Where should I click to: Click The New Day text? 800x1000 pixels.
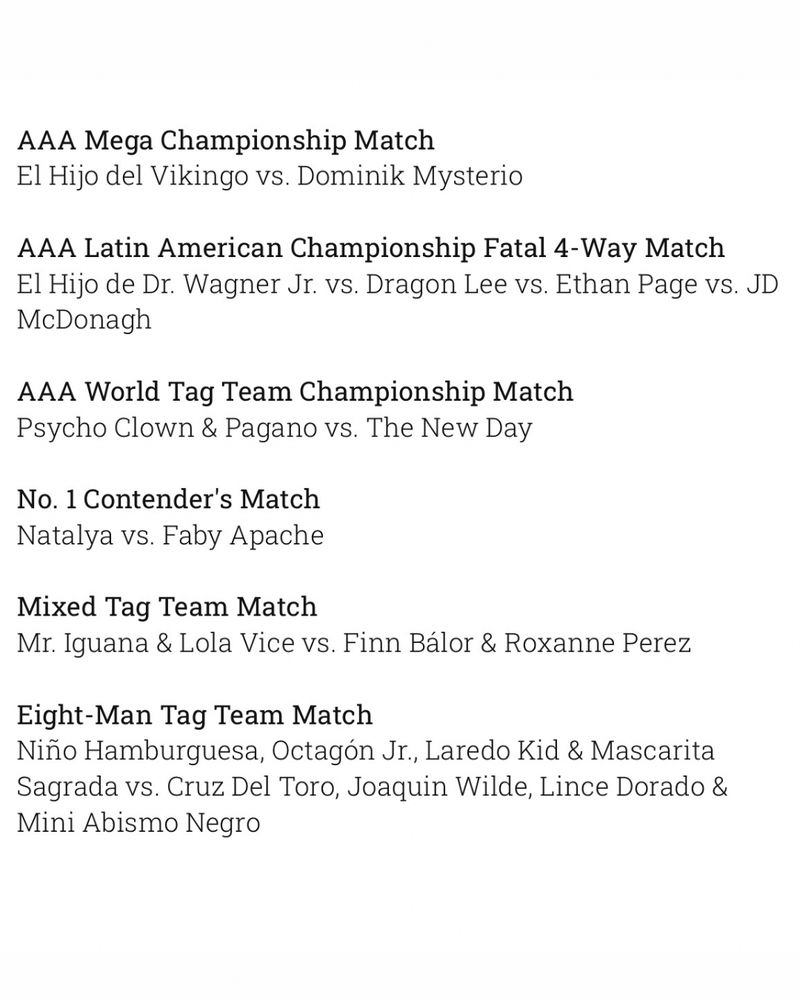point(450,428)
